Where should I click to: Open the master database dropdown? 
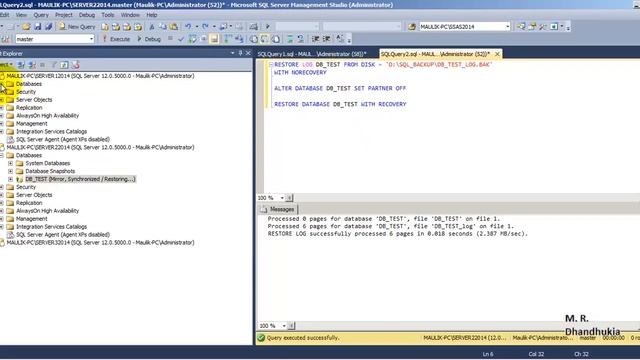pos(91,39)
